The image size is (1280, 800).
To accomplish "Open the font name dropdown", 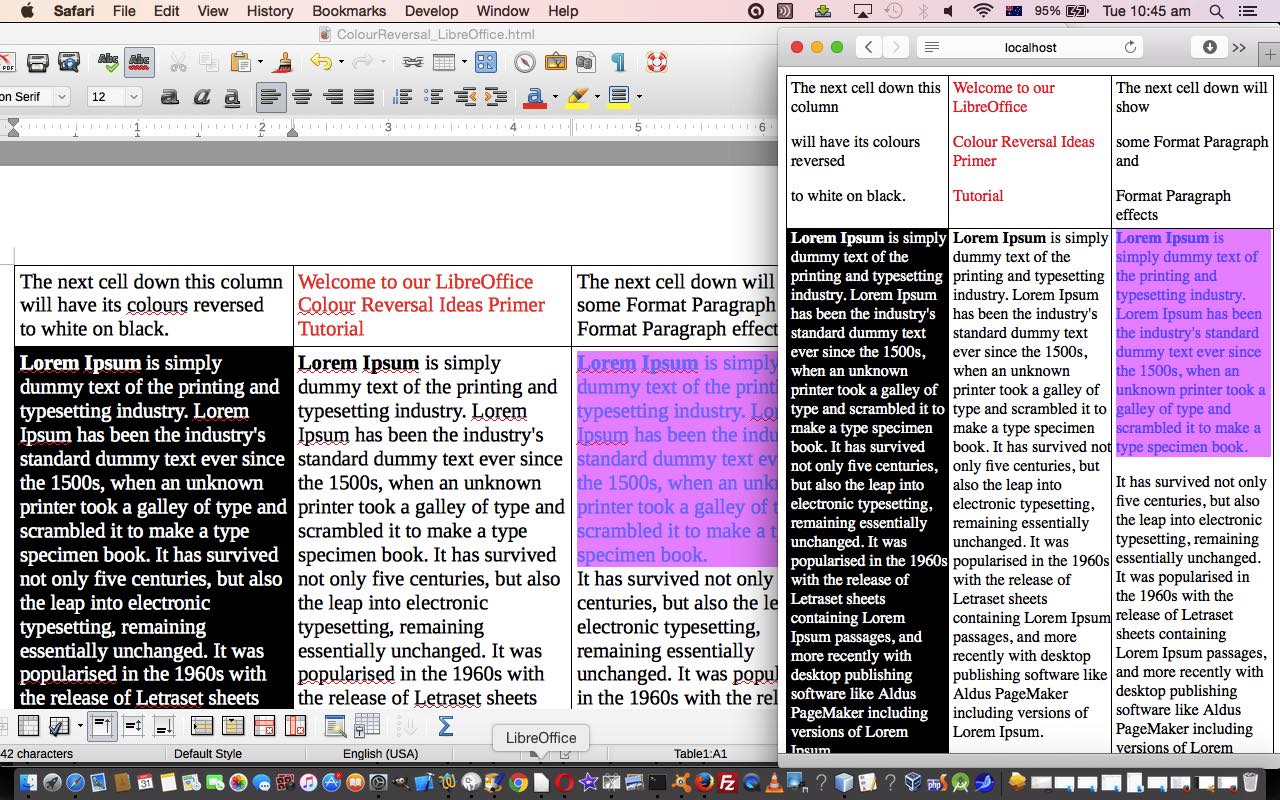I will (61, 97).
